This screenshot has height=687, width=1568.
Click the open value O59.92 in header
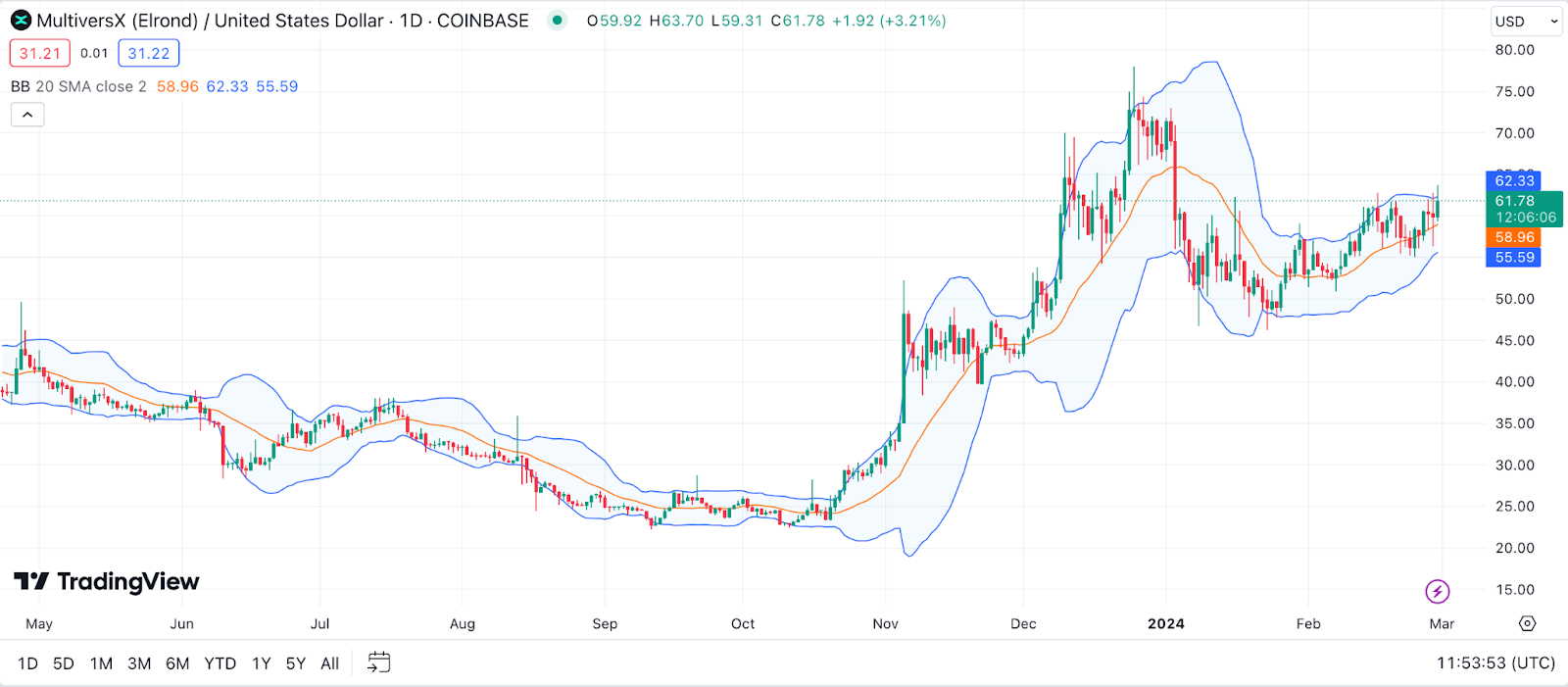(x=614, y=21)
